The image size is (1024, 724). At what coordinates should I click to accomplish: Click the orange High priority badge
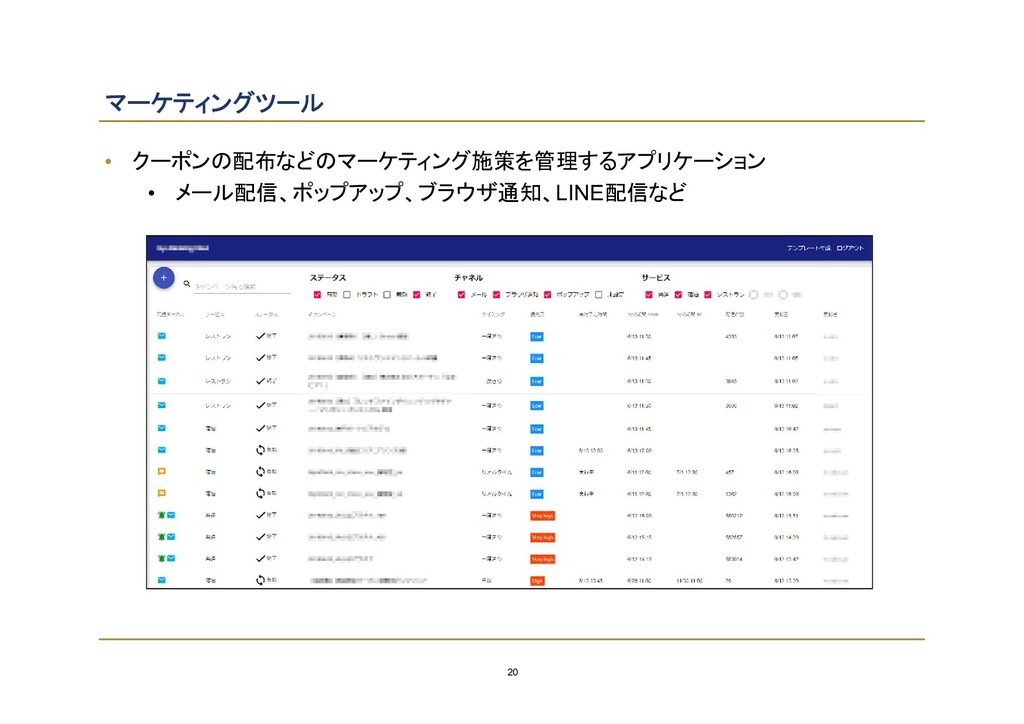pyautogui.click(x=537, y=581)
